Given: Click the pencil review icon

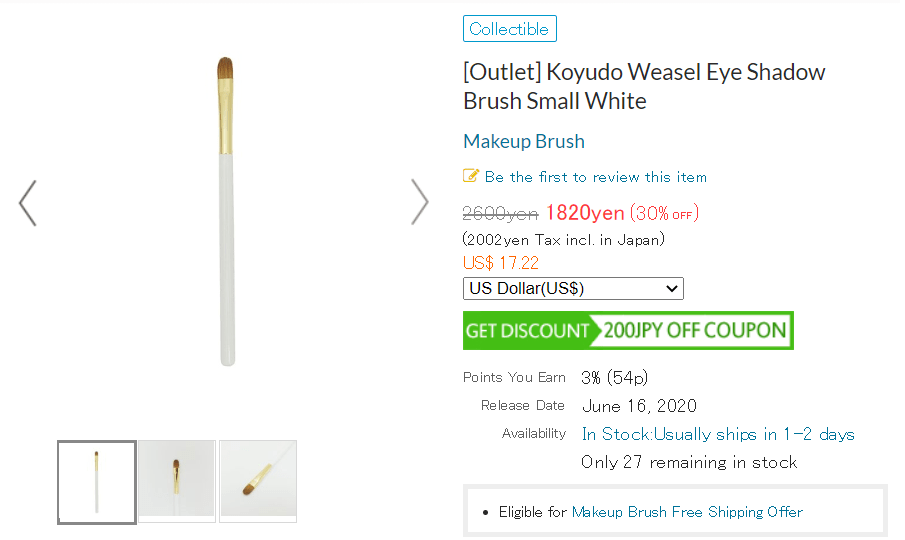Looking at the screenshot, I should 471,176.
